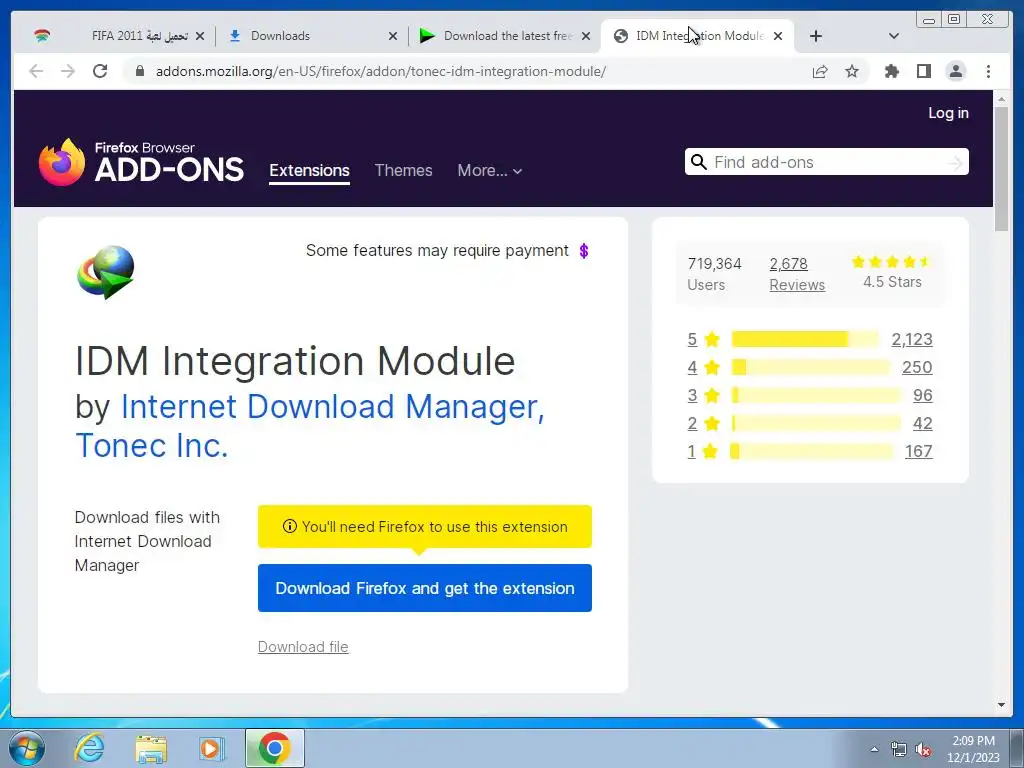Open the 2,678 Reviews link
Image resolution: width=1024 pixels, height=768 pixels.
797,274
